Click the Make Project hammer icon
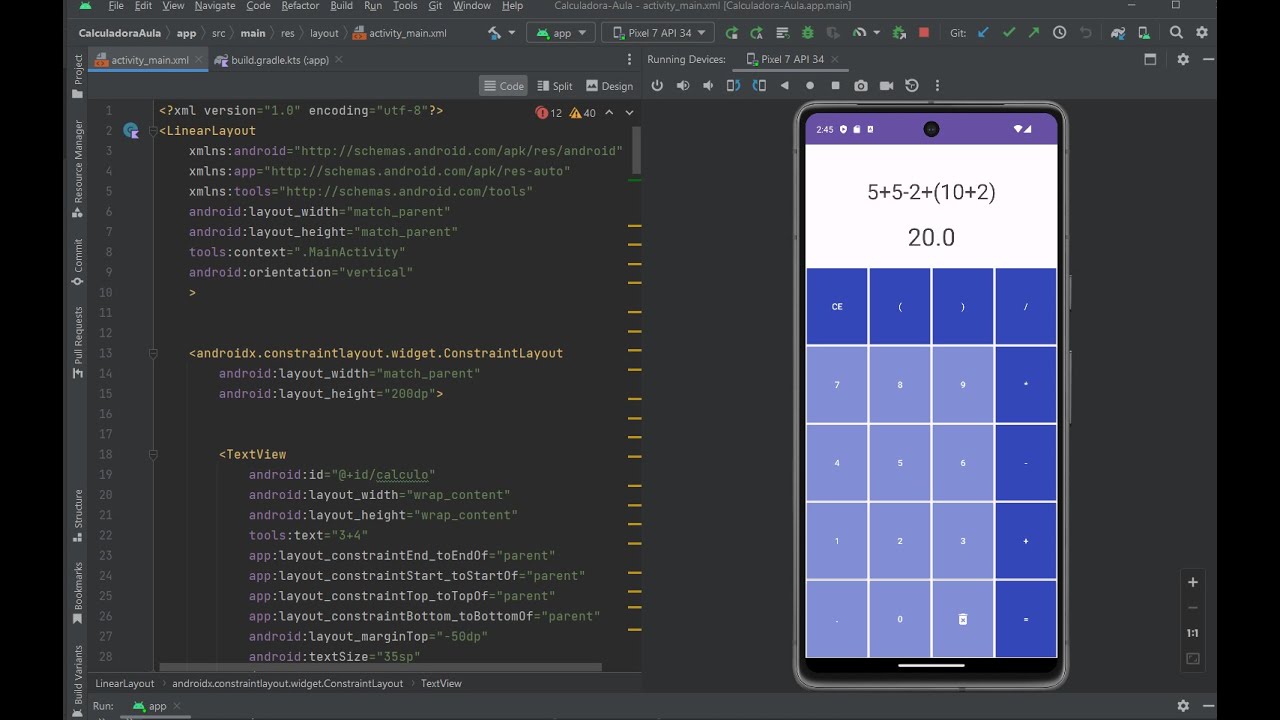 pos(495,33)
